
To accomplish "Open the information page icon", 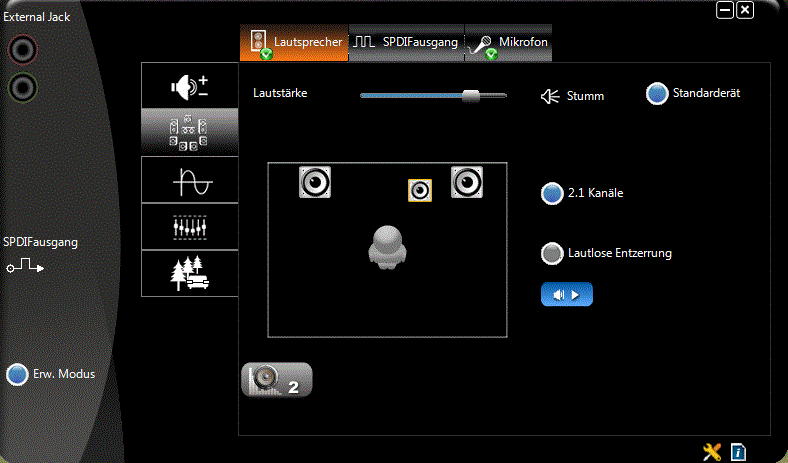I will [x=738, y=451].
